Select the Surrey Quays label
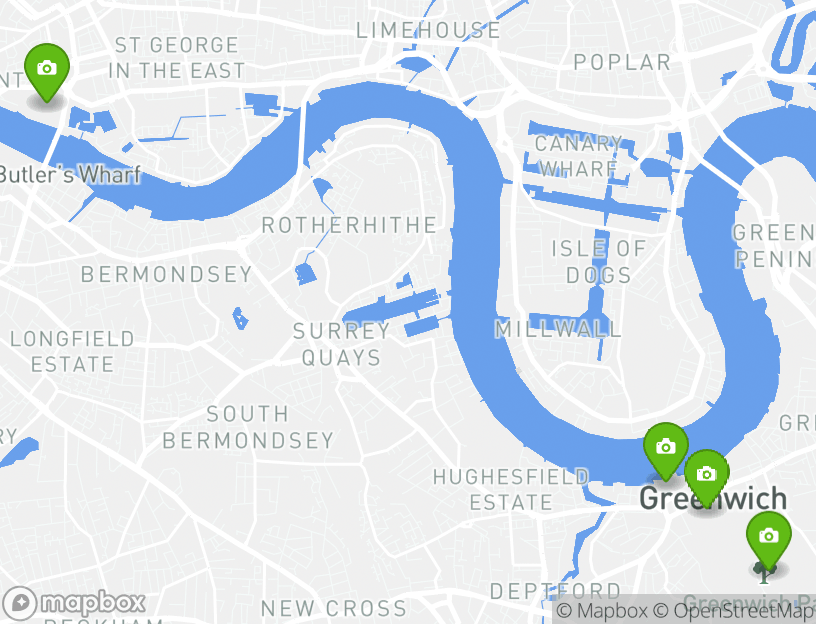This screenshot has height=624, width=816. click(341, 344)
